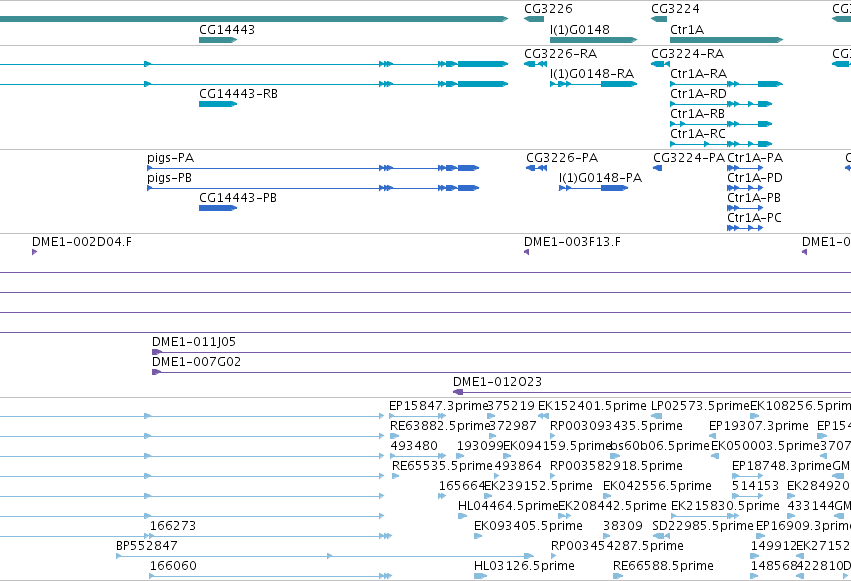Select the RE63882.5prime EST label
This screenshot has width=851, height=581.
440,426
